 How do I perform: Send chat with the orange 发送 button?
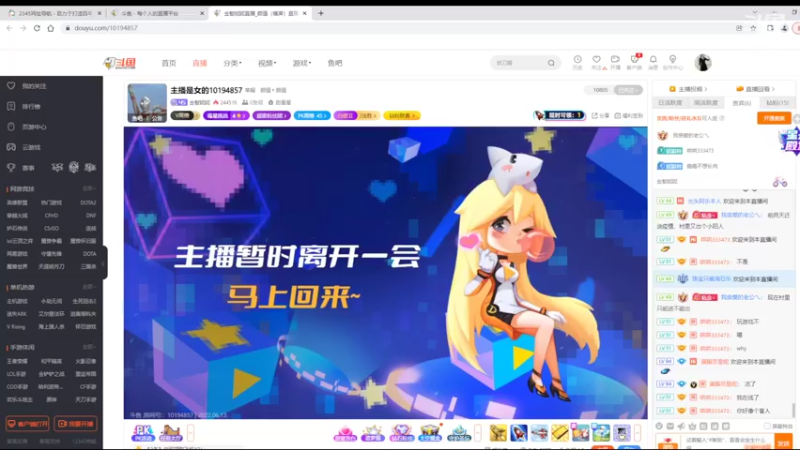pyautogui.click(x=783, y=443)
